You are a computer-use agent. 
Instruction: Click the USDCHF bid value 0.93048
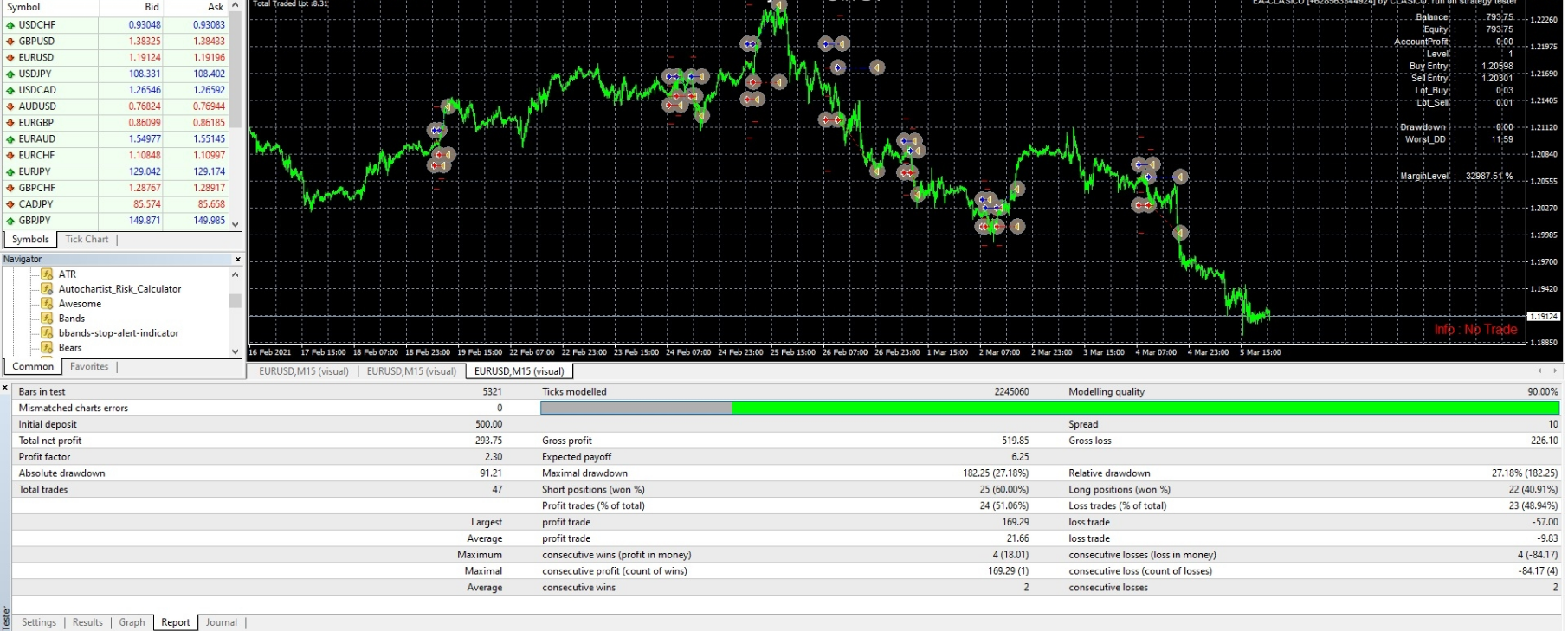145,25
